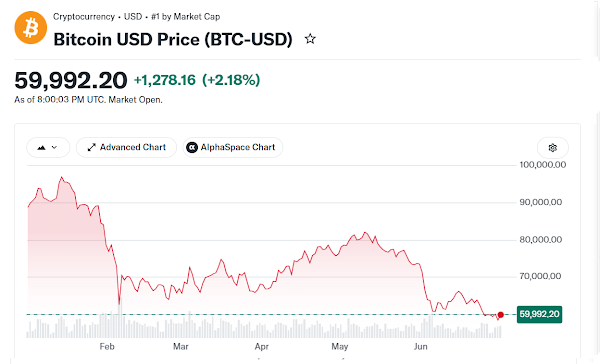Click the 100,000.00 axis price label

[543, 165]
